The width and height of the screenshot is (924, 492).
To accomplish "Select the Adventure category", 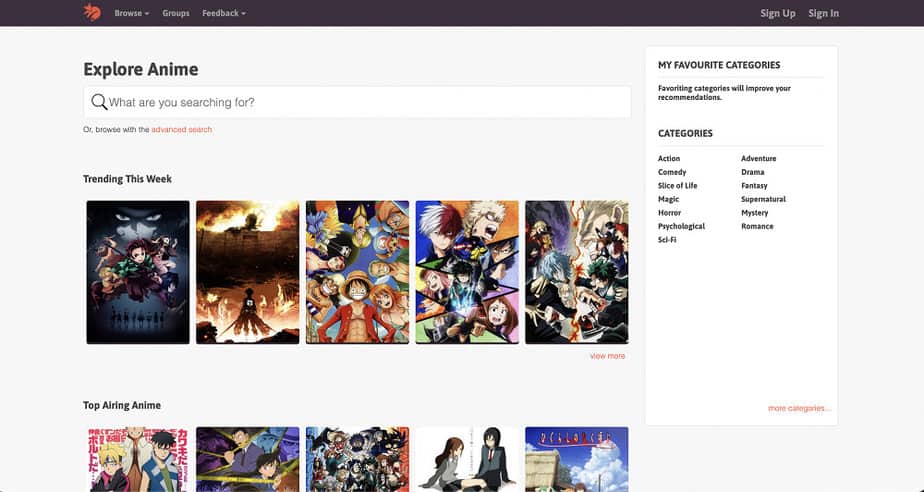I will (x=758, y=159).
